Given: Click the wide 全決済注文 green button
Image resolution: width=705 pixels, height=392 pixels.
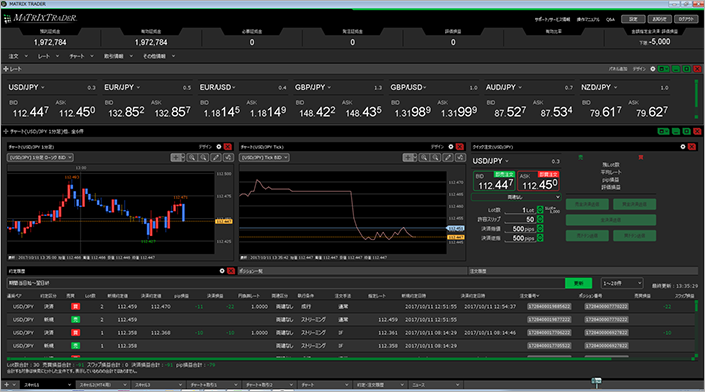Looking at the screenshot, I should (611, 220).
